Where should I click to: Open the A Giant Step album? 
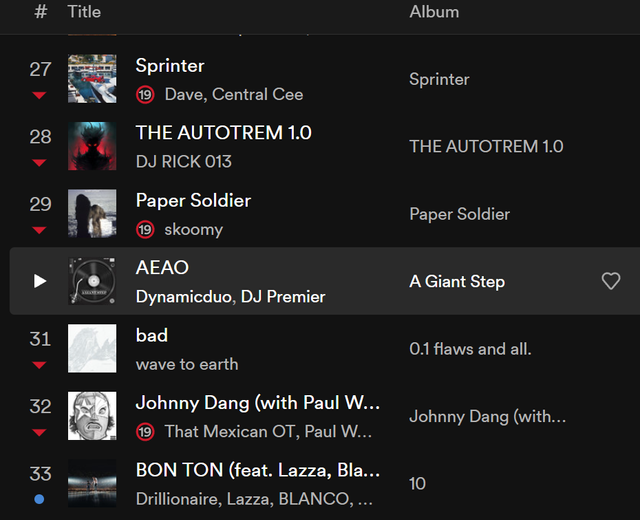[x=457, y=282]
